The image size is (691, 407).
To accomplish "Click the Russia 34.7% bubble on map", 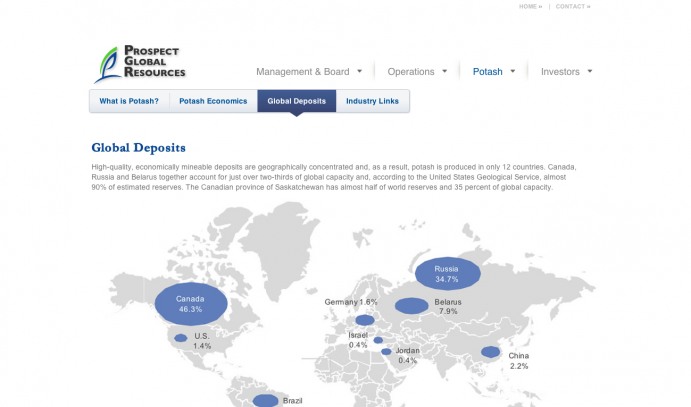I will tap(448, 274).
